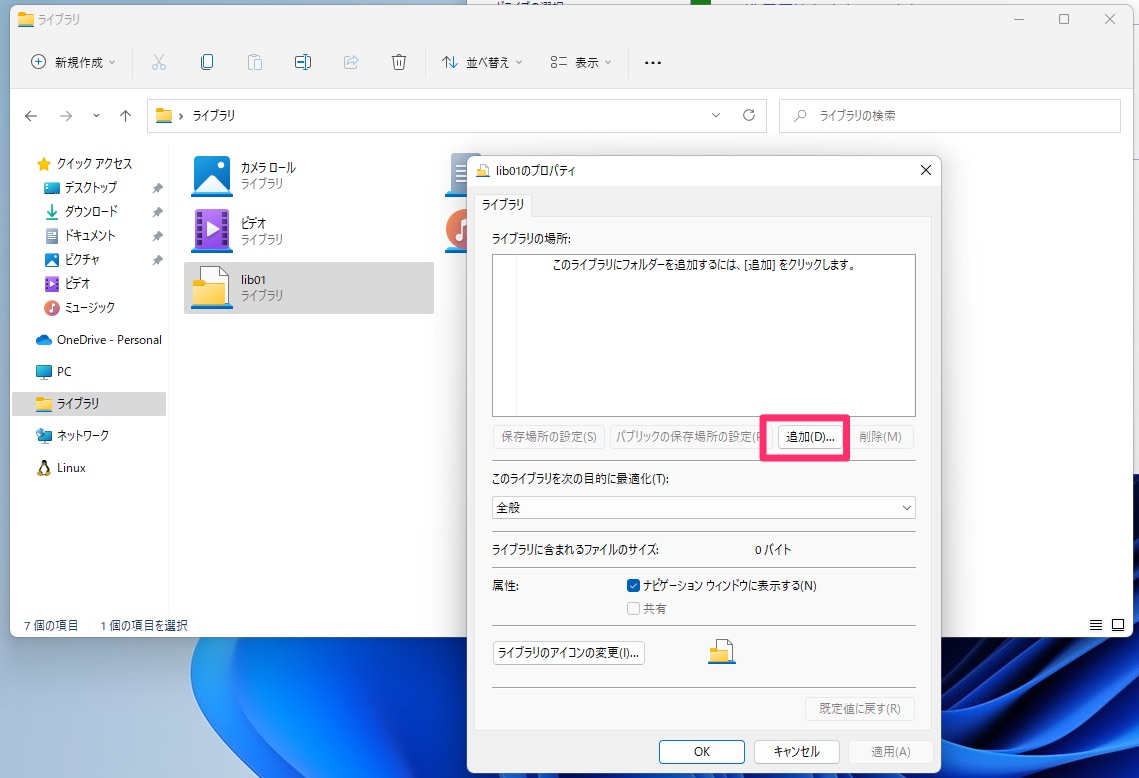Open recent locations chevron near navigation arrows
The image size is (1139, 778).
pyautogui.click(x=96, y=116)
